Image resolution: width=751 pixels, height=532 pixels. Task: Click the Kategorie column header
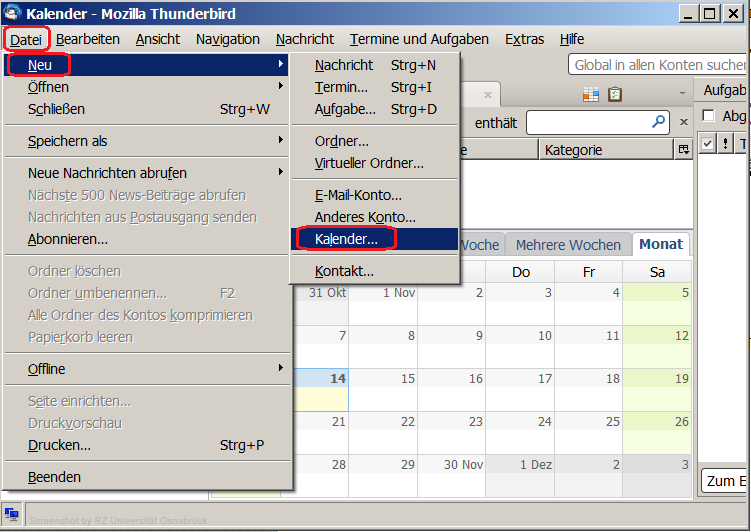coord(606,150)
